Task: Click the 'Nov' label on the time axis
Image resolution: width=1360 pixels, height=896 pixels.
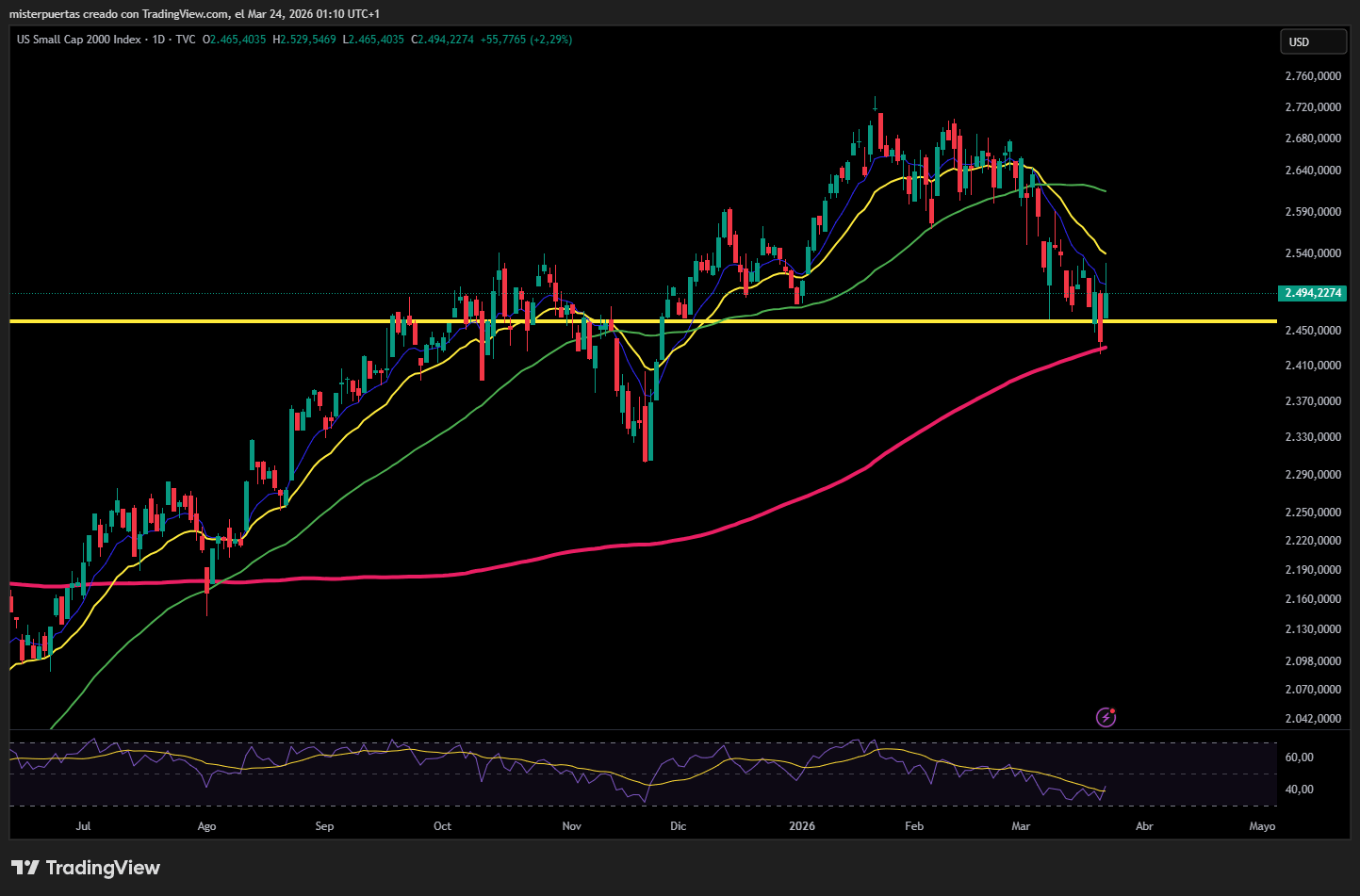Action: pyautogui.click(x=571, y=826)
